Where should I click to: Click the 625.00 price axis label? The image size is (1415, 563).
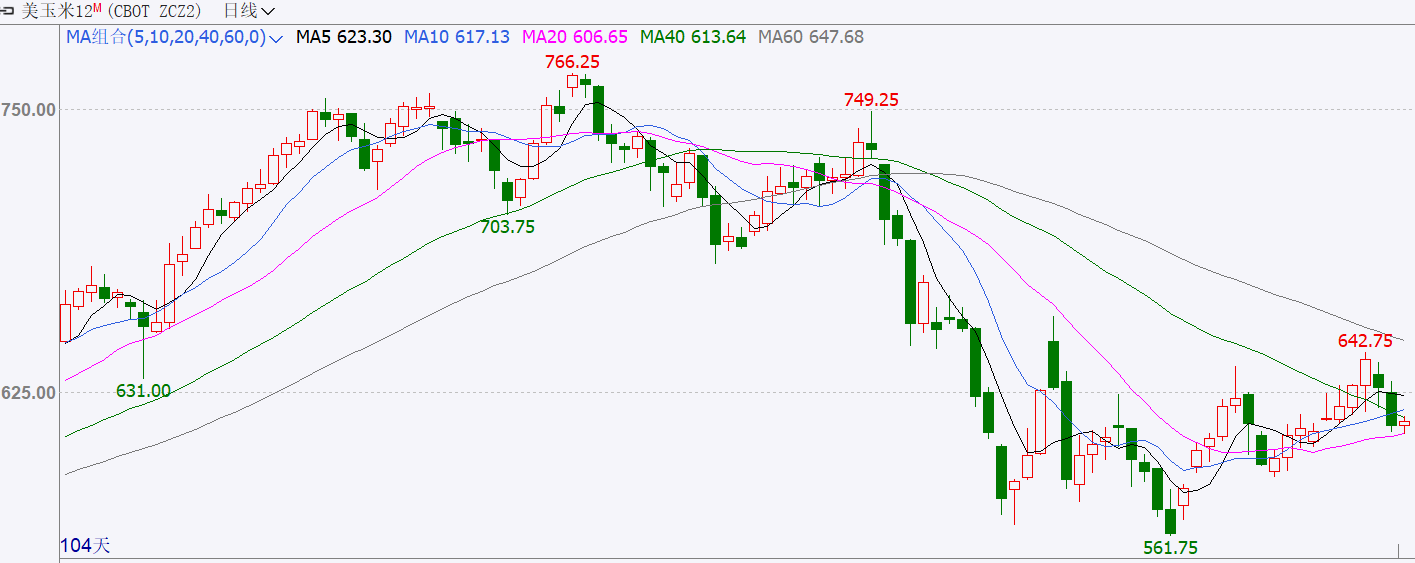(29, 393)
